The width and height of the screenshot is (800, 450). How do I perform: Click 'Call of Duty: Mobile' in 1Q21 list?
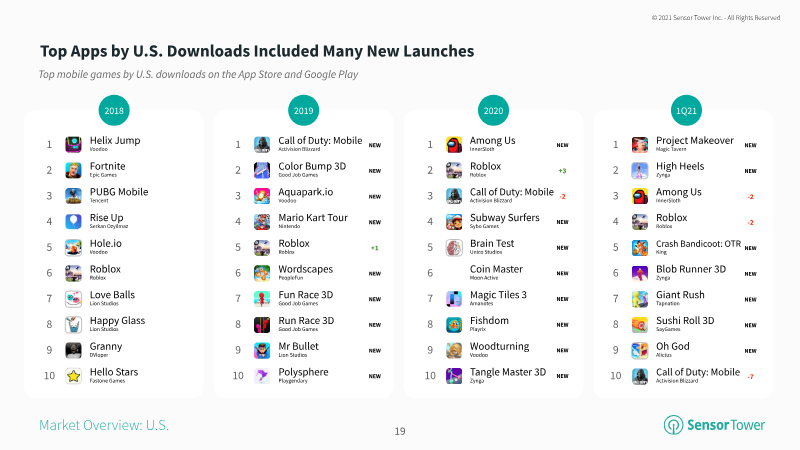pos(698,372)
